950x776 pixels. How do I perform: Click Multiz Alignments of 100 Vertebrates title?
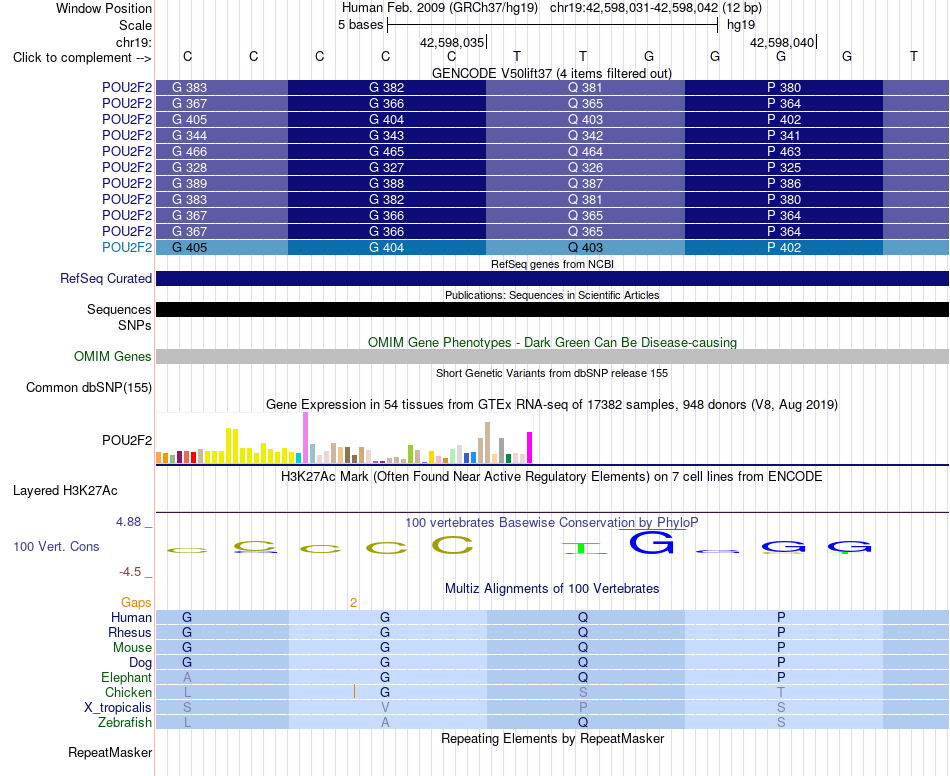point(552,588)
